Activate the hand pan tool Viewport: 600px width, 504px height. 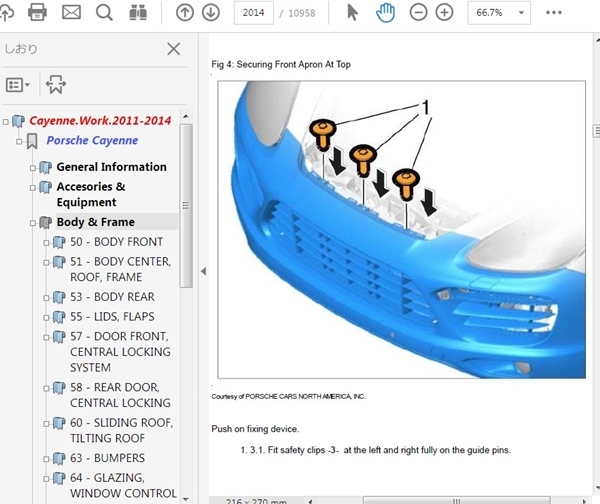pos(383,12)
